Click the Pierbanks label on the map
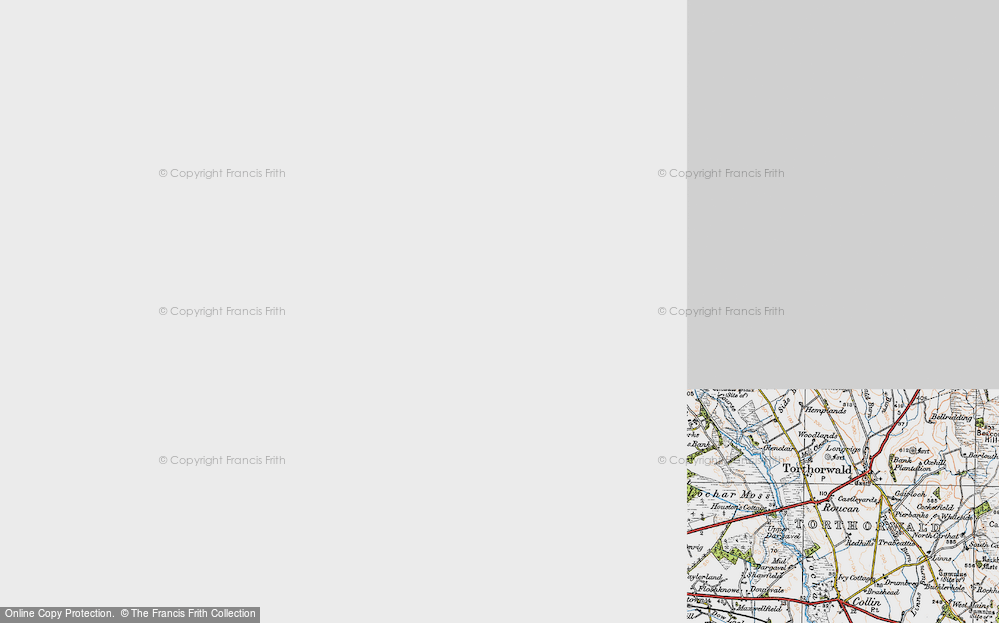The height and width of the screenshot is (623, 999). point(911,514)
